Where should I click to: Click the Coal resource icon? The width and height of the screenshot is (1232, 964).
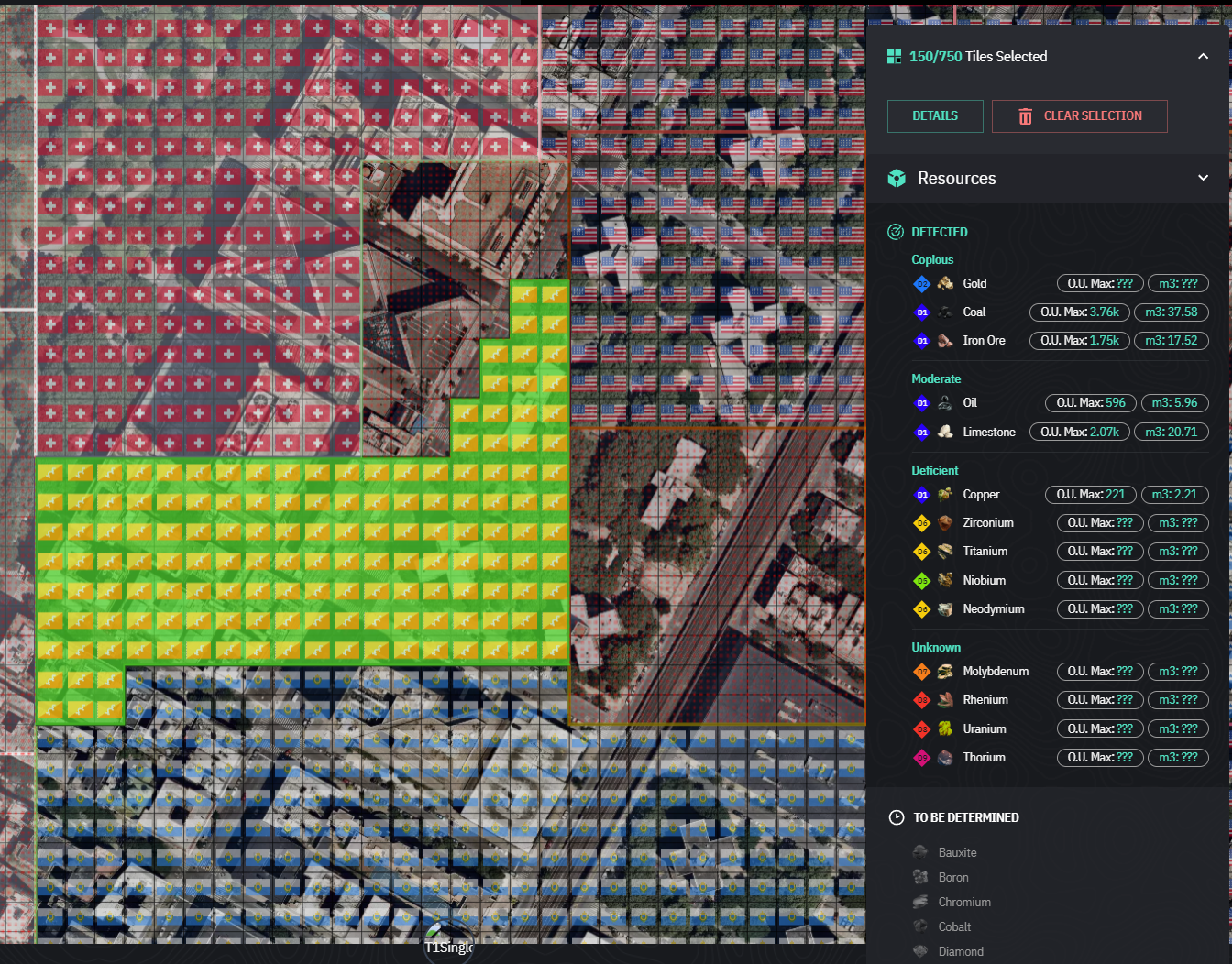(x=945, y=312)
